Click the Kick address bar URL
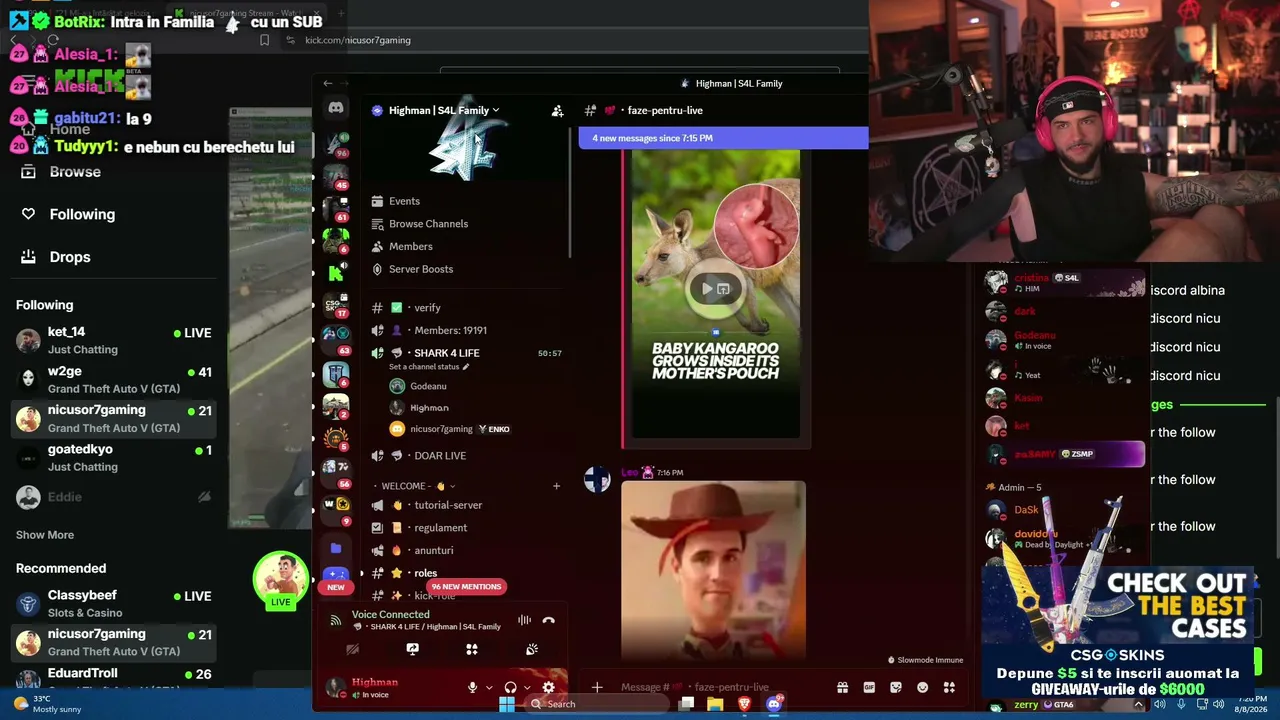Image resolution: width=1280 pixels, height=720 pixels. (358, 40)
